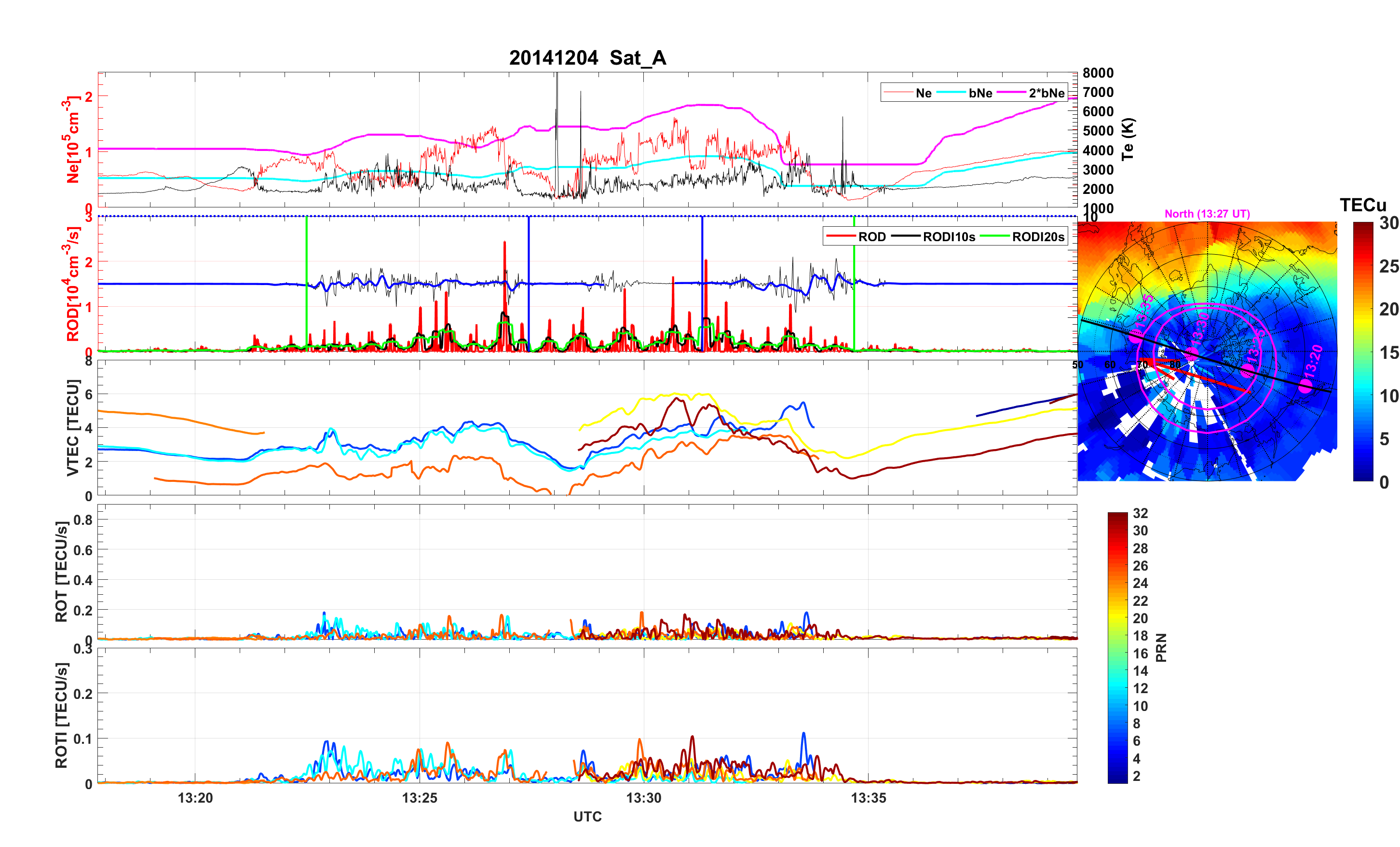The height and width of the screenshot is (847, 1400).
Task: Click the bNe legend entry
Action: coord(980,93)
